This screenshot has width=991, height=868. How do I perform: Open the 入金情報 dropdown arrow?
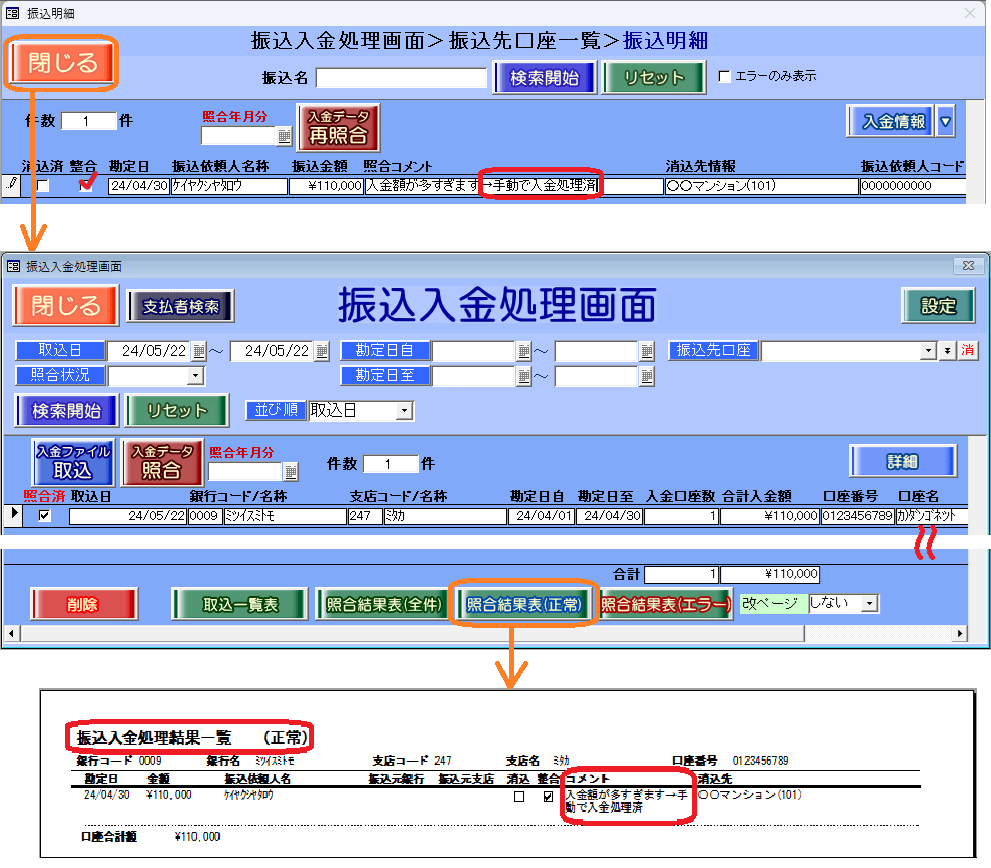(945, 122)
